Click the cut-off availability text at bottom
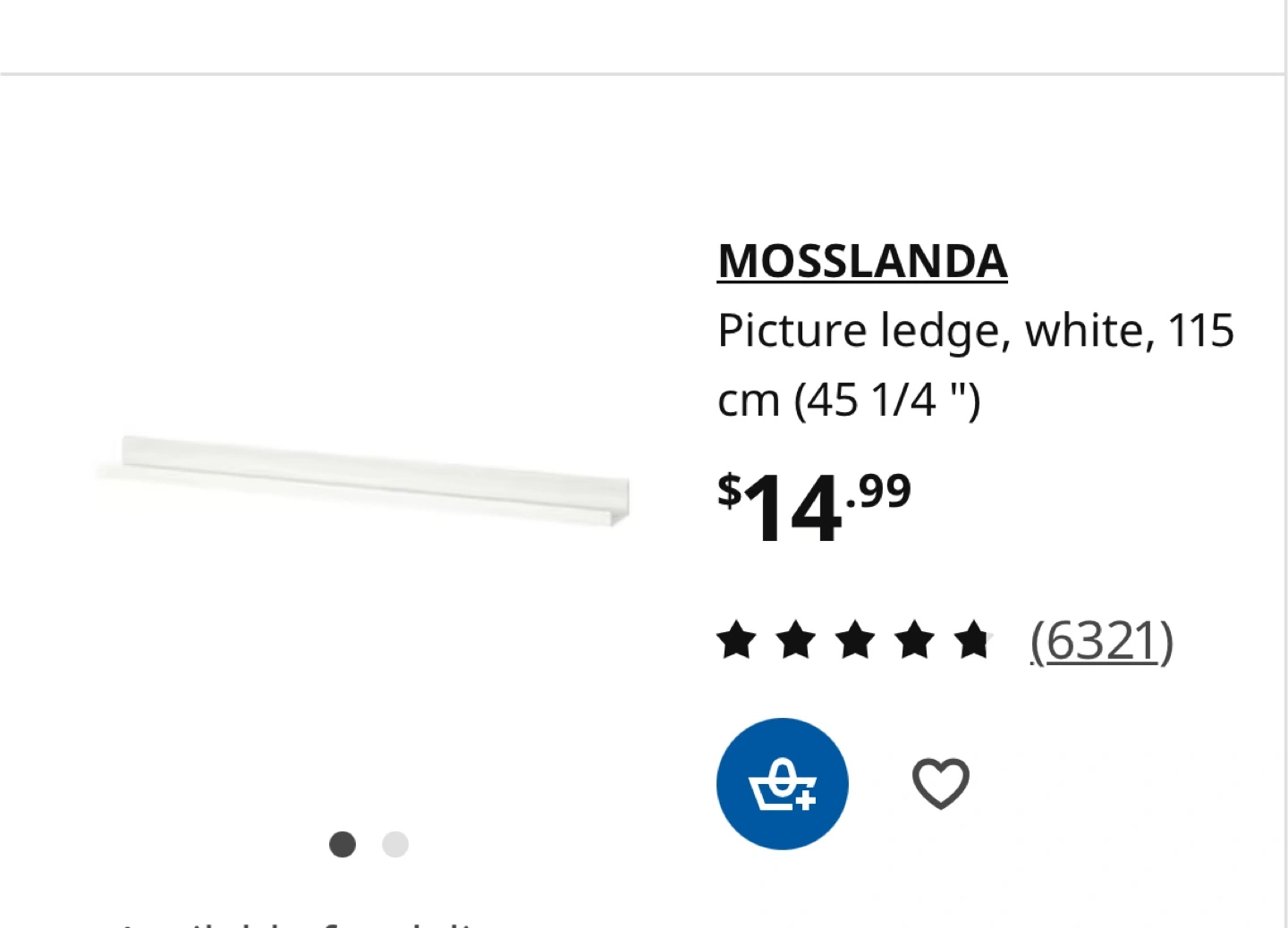Screen dimensions: 1288x928 [x=304, y=922]
